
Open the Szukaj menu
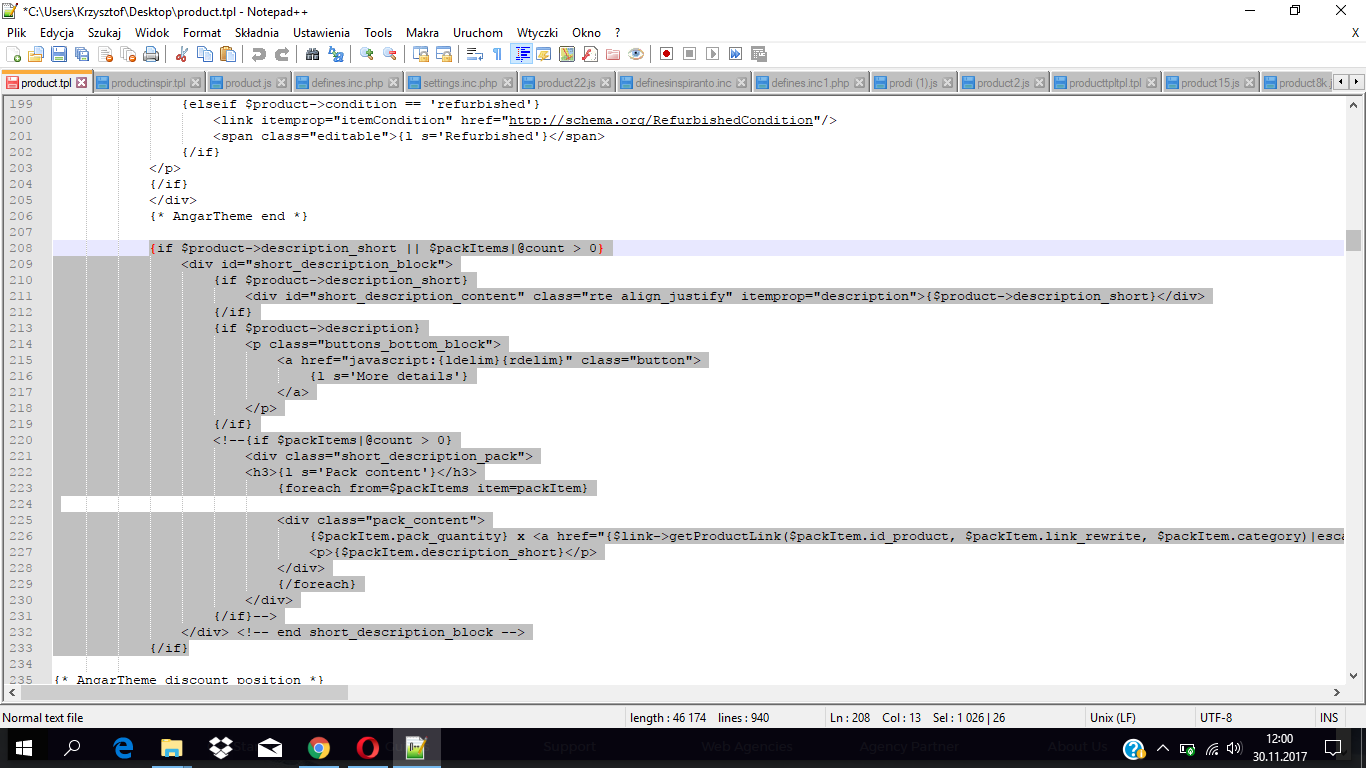[104, 33]
